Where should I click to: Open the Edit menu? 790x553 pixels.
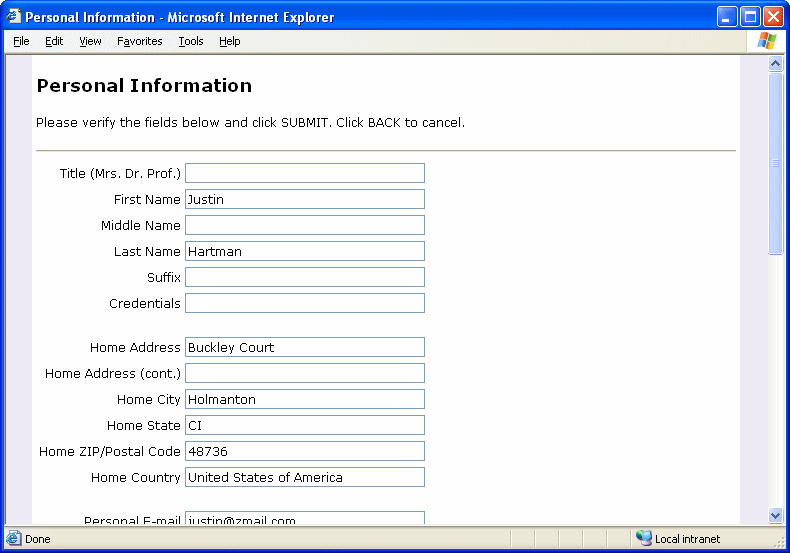tap(54, 41)
